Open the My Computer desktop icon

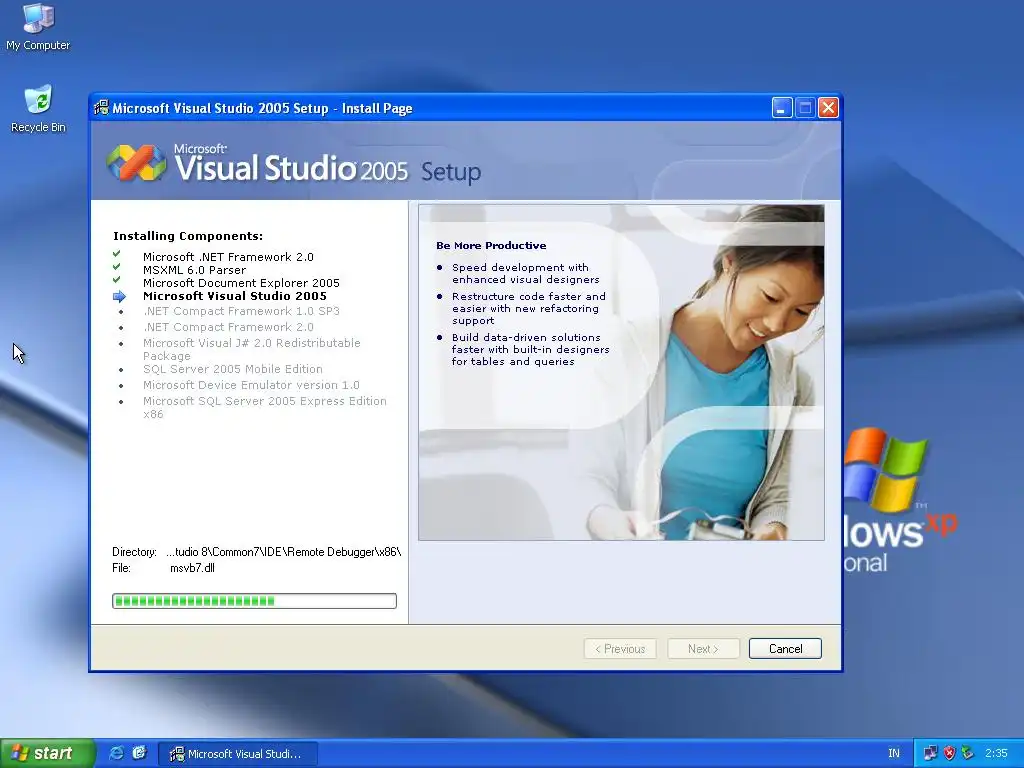click(x=38, y=26)
